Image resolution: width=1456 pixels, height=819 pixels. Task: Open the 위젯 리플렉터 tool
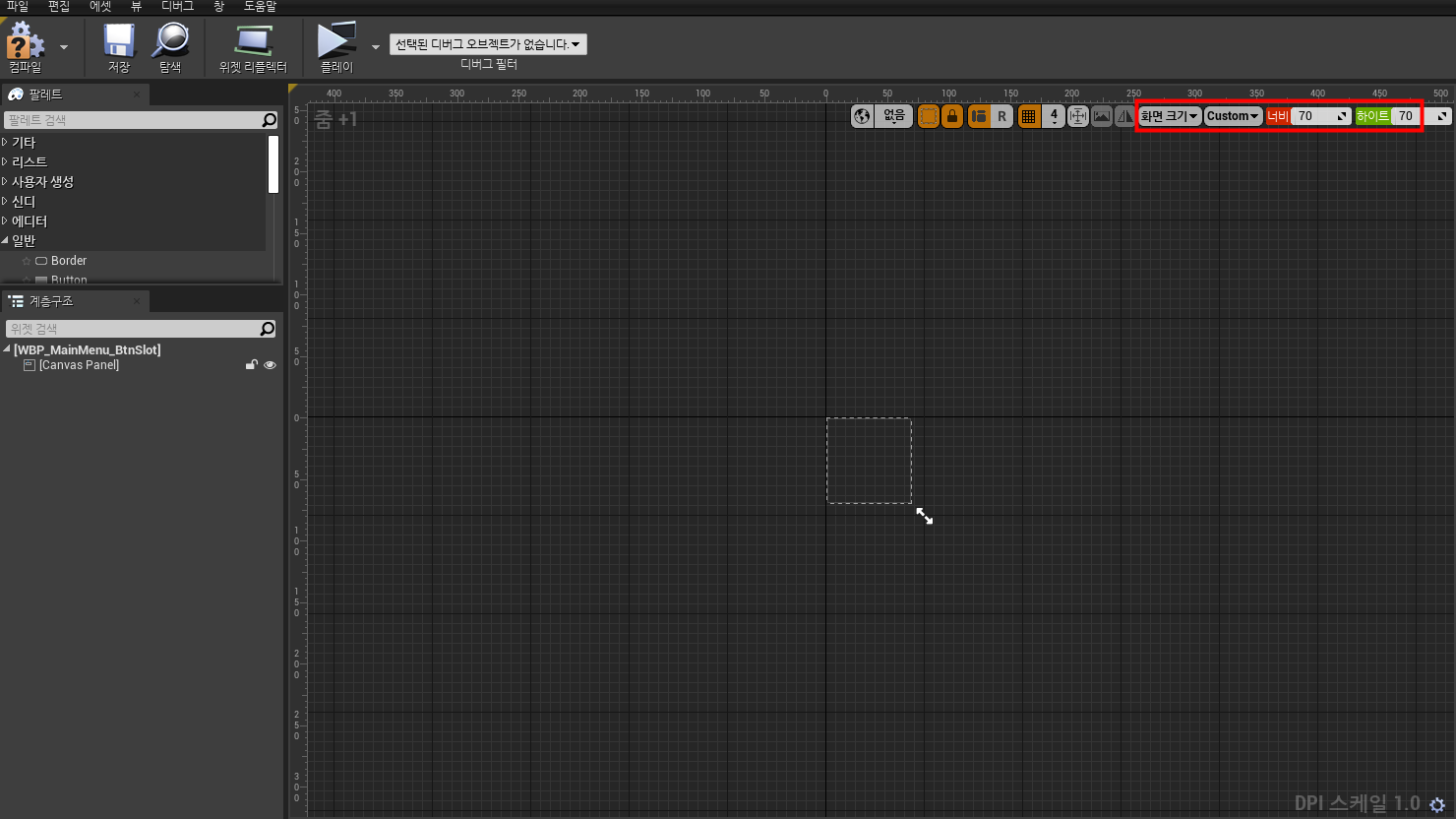coord(253,47)
